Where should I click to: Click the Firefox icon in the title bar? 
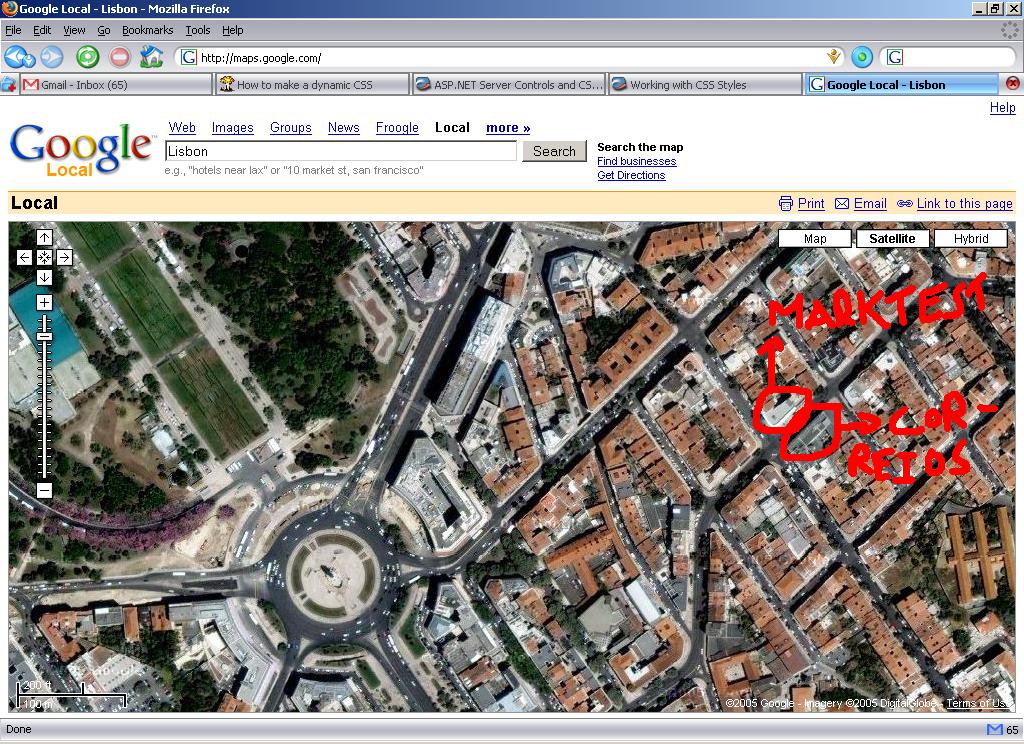point(9,8)
